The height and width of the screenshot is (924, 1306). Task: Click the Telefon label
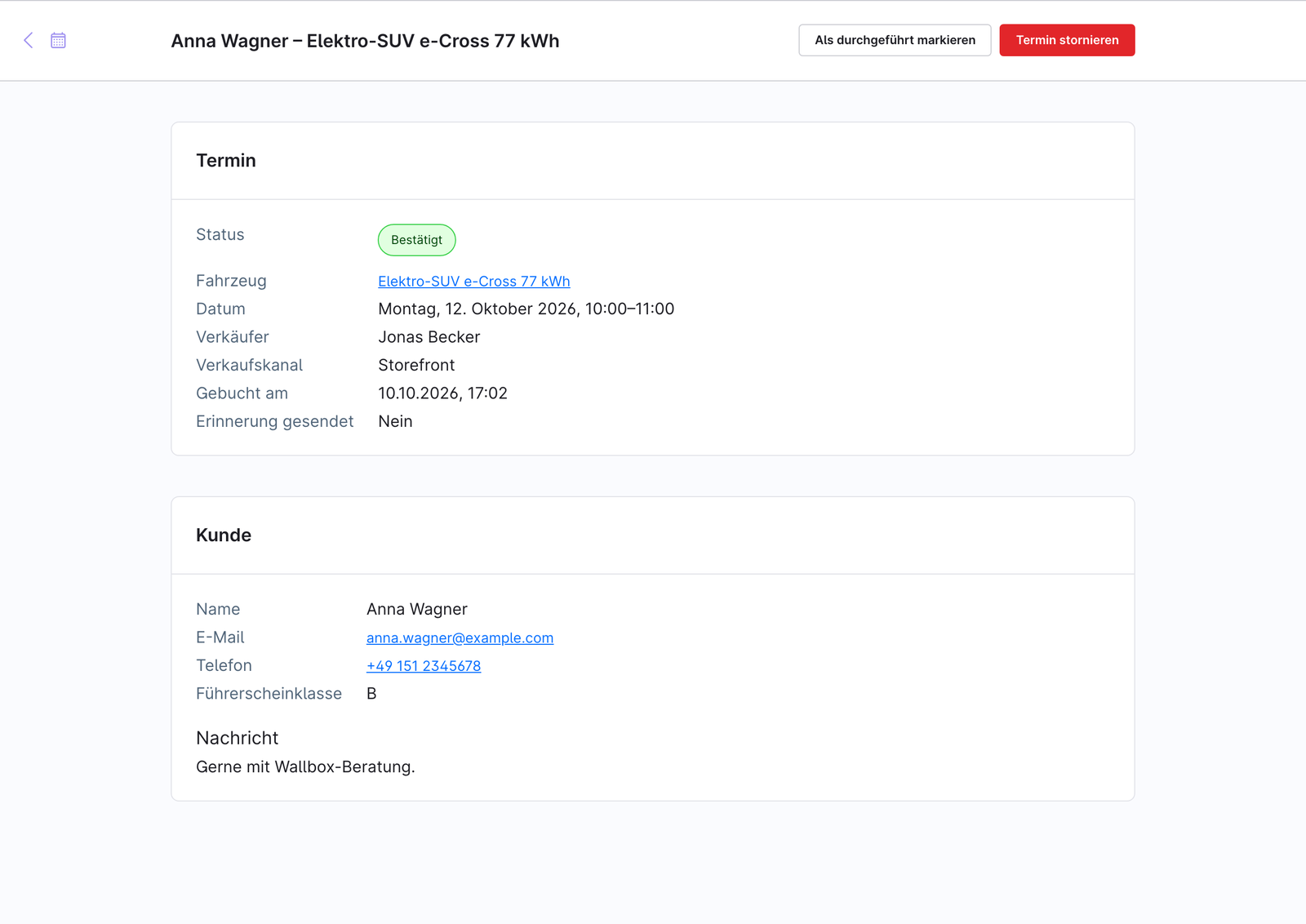[x=224, y=665]
